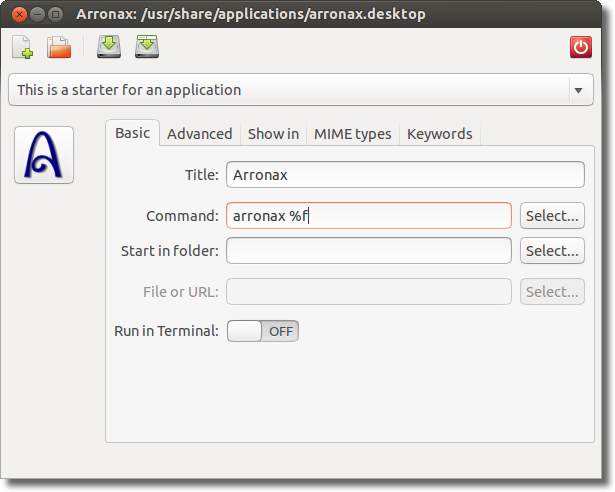Quit Arronax with the red power icon

(581, 47)
